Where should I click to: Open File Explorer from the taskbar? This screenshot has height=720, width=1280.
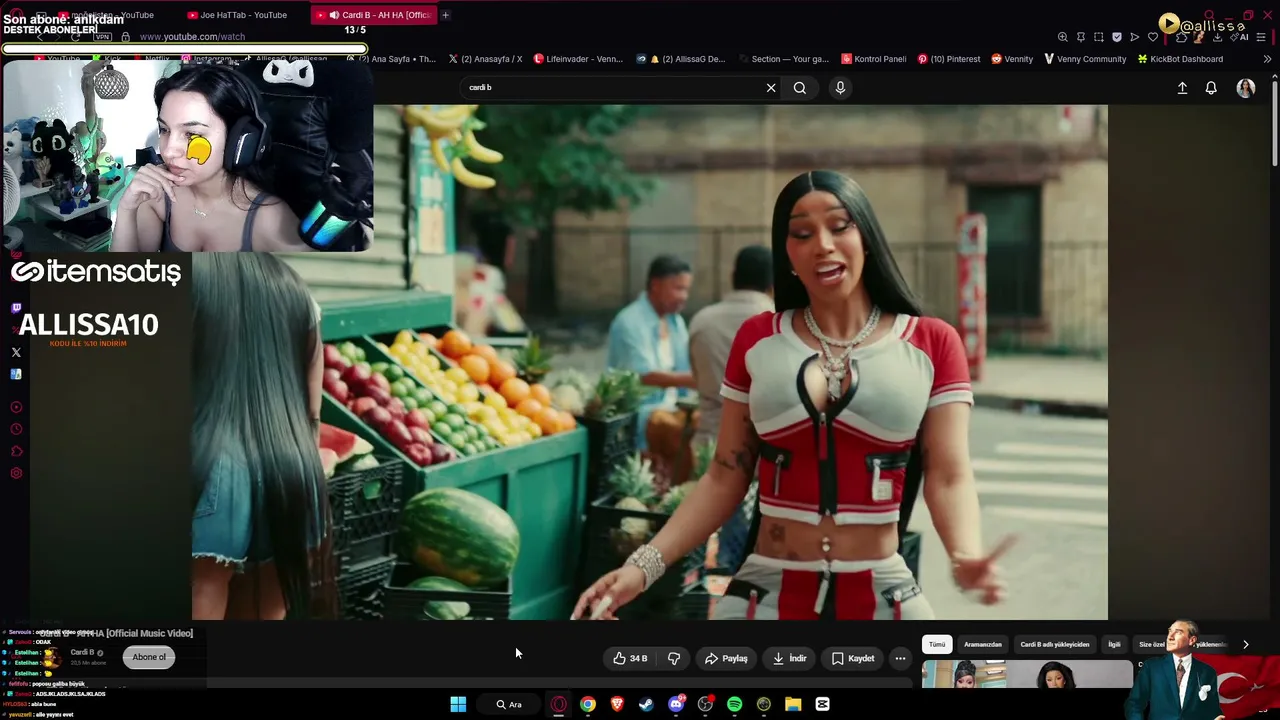click(x=793, y=704)
